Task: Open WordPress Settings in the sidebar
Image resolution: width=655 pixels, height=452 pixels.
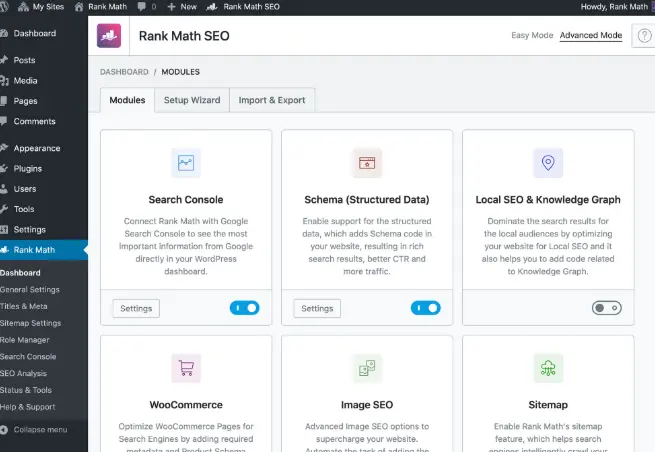Action: [x=30, y=230]
